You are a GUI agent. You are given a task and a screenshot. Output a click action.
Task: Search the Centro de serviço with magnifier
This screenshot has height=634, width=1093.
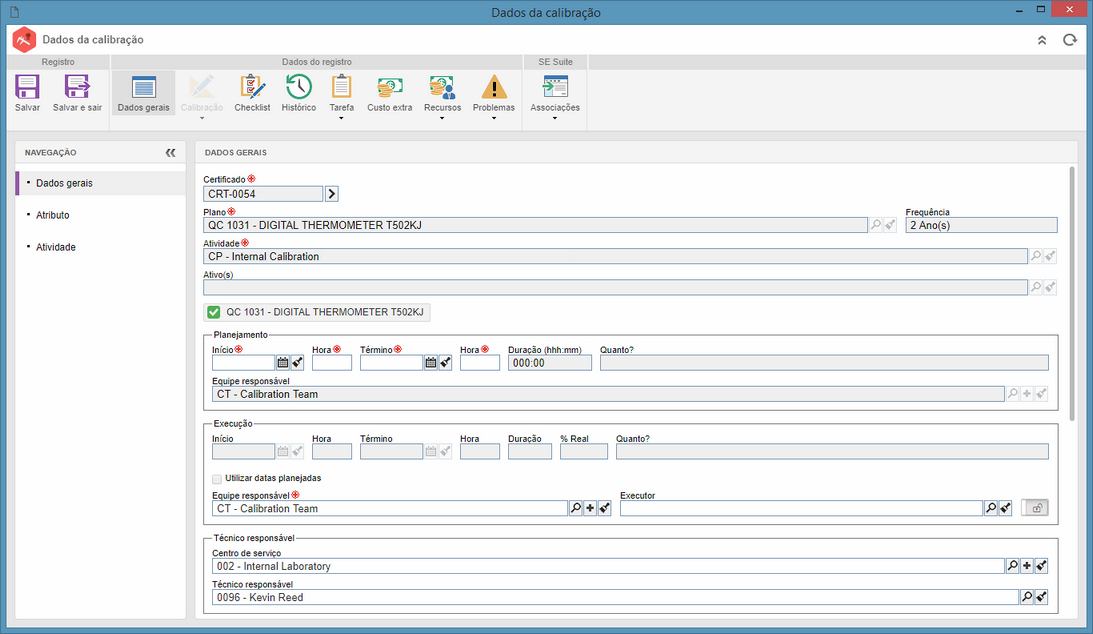1013,566
